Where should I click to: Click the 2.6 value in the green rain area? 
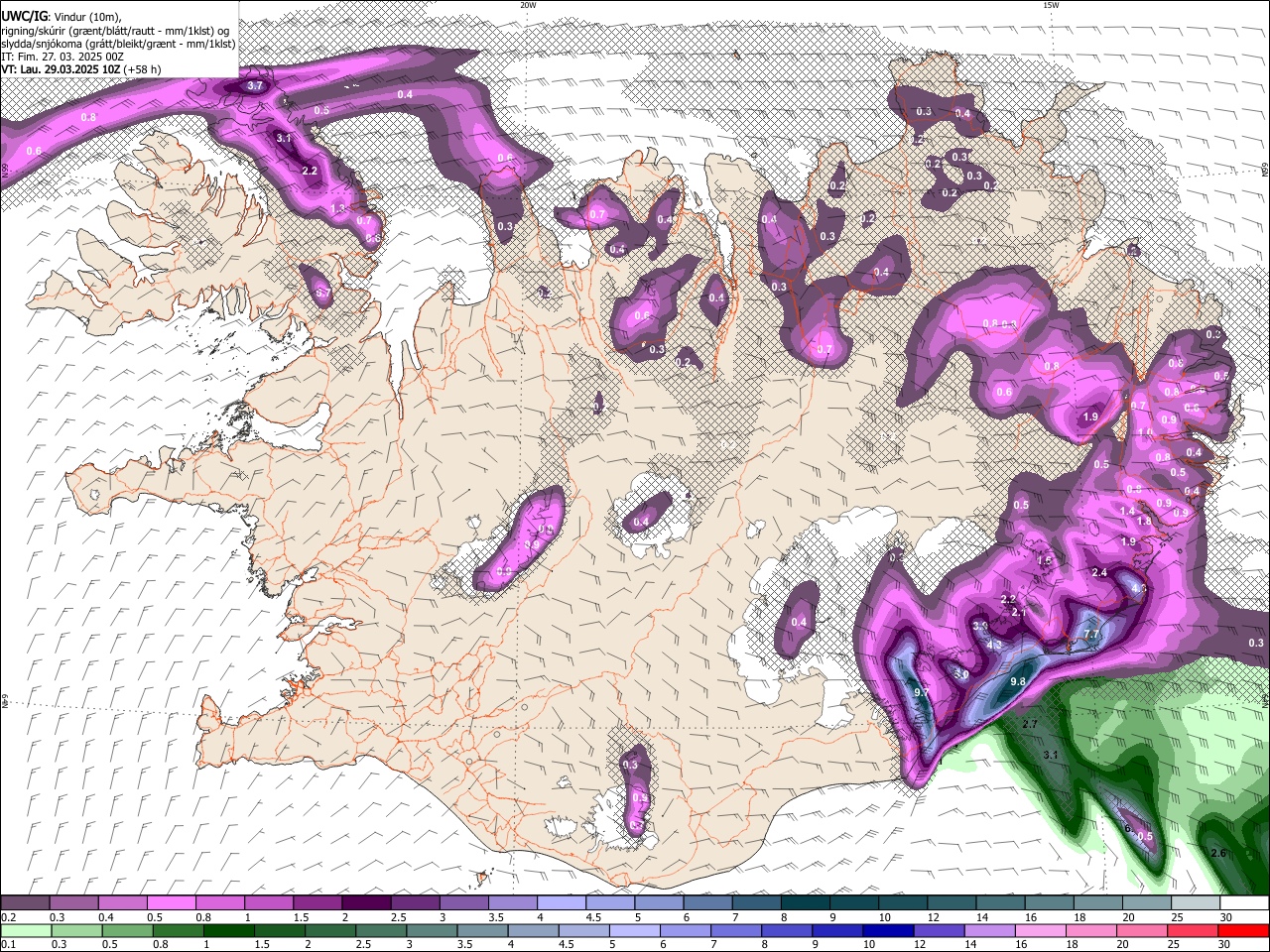(1219, 853)
